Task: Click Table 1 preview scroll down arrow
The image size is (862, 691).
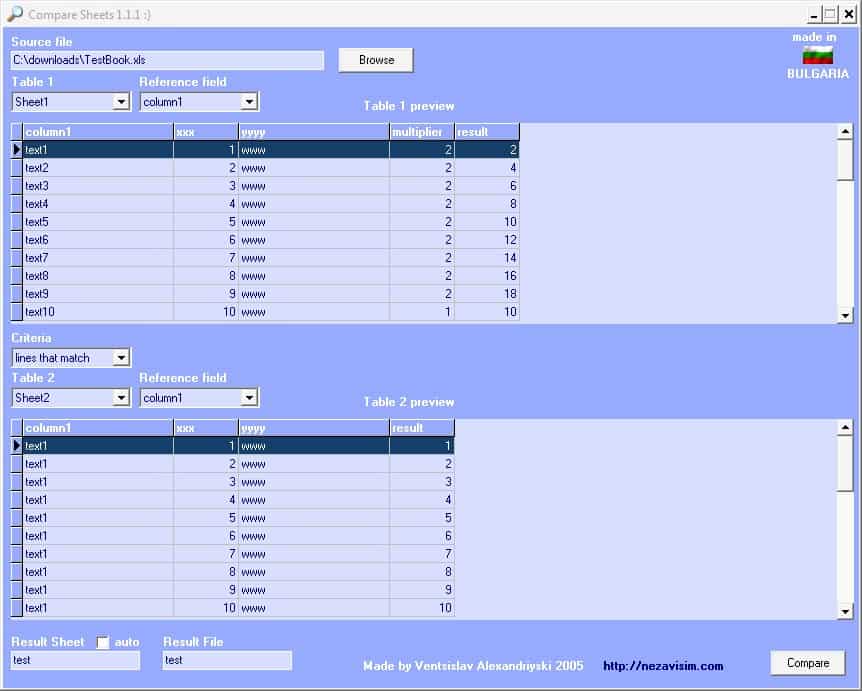Action: click(x=845, y=316)
